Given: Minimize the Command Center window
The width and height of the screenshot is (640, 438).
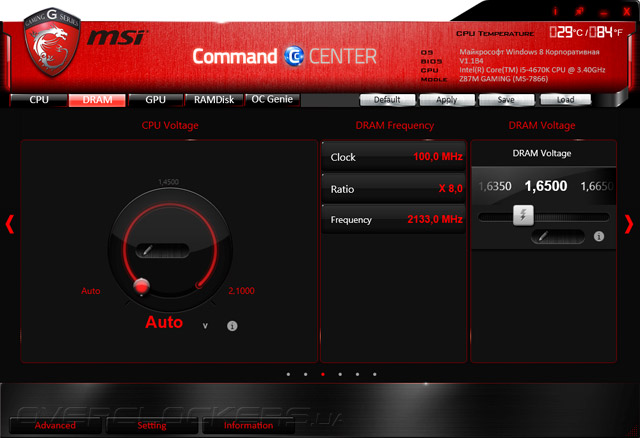Looking at the screenshot, I should [603, 13].
